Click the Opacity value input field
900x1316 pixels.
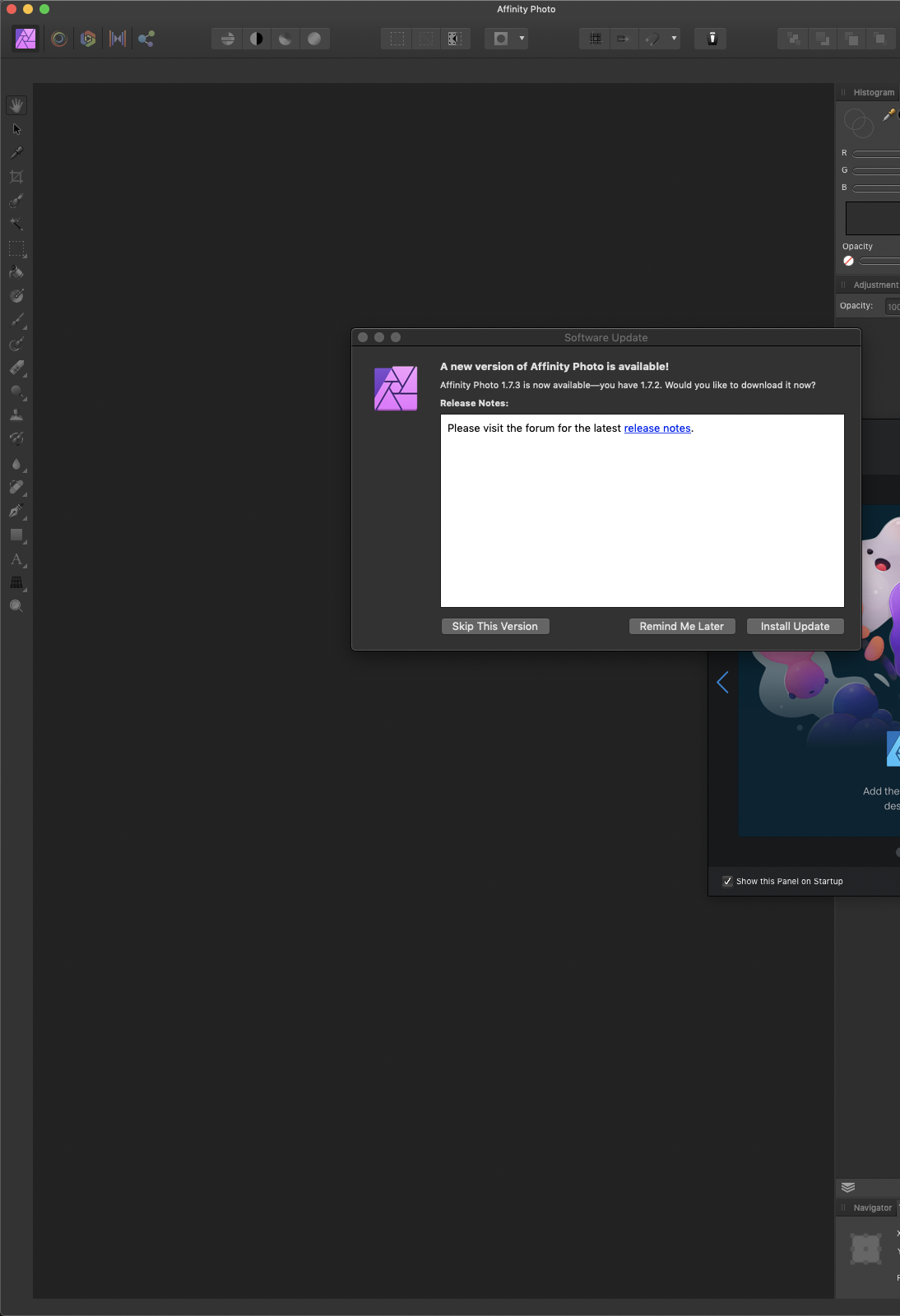[893, 307]
